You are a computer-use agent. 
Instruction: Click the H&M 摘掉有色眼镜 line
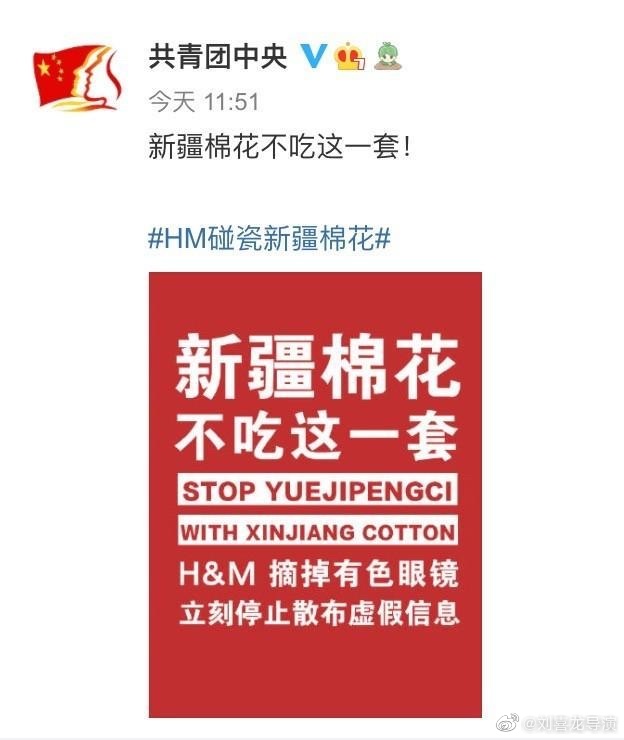pyautogui.click(x=319, y=574)
